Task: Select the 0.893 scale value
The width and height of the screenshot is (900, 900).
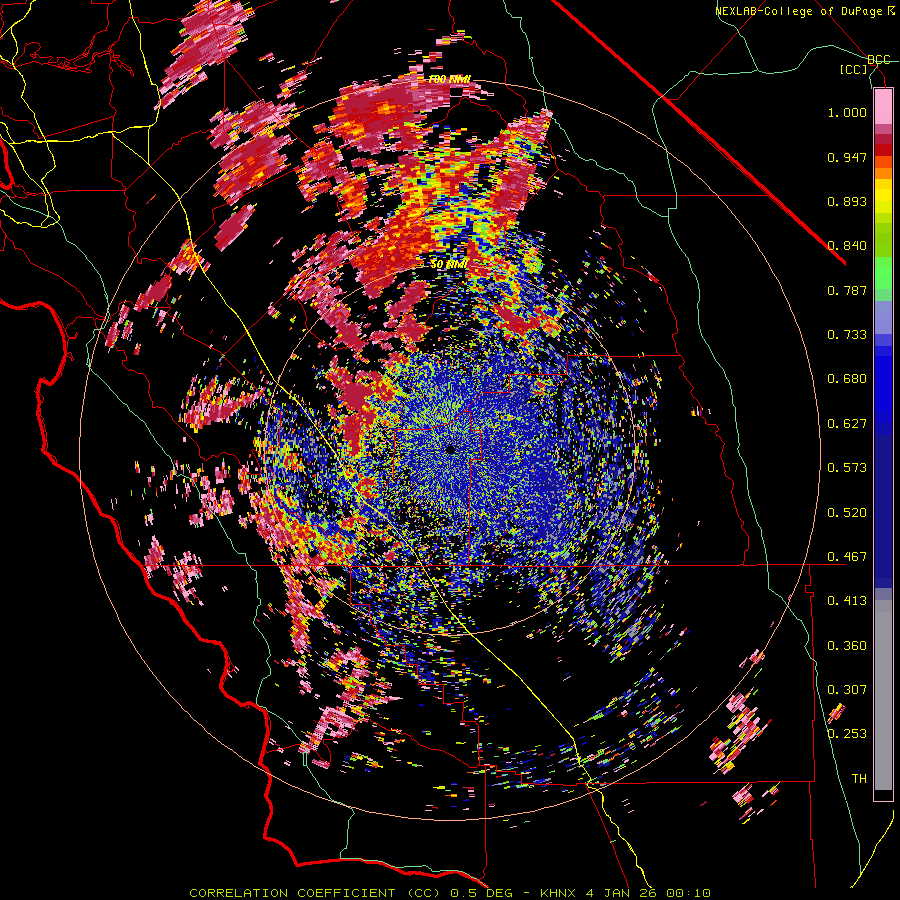Action: click(847, 201)
